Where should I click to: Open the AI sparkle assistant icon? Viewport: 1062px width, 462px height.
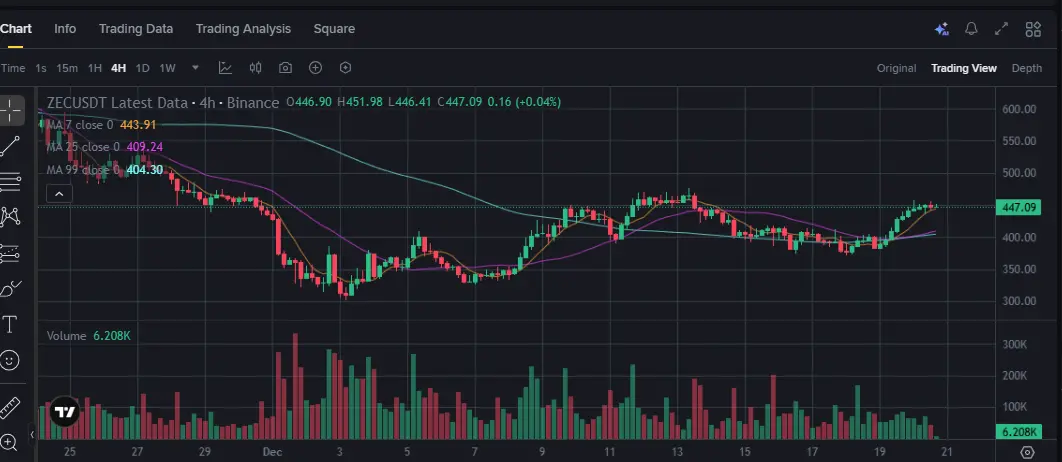pyautogui.click(x=941, y=29)
